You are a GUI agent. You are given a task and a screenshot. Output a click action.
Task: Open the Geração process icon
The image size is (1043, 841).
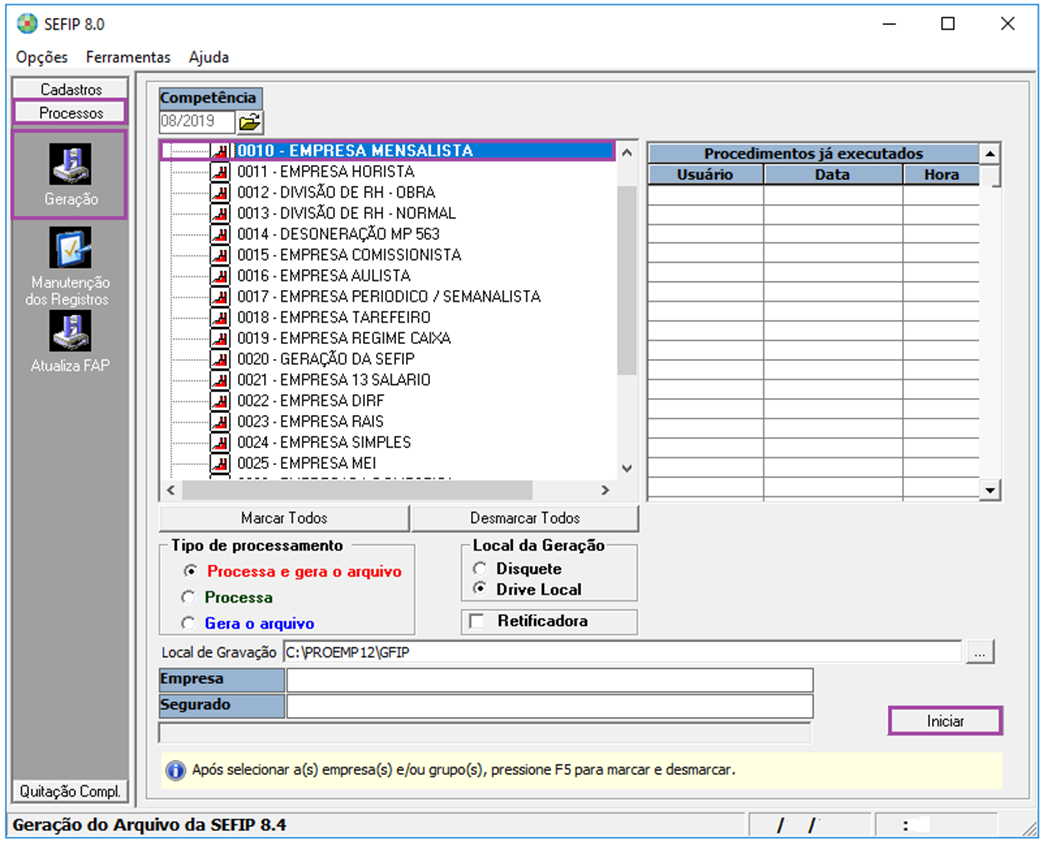tap(70, 165)
